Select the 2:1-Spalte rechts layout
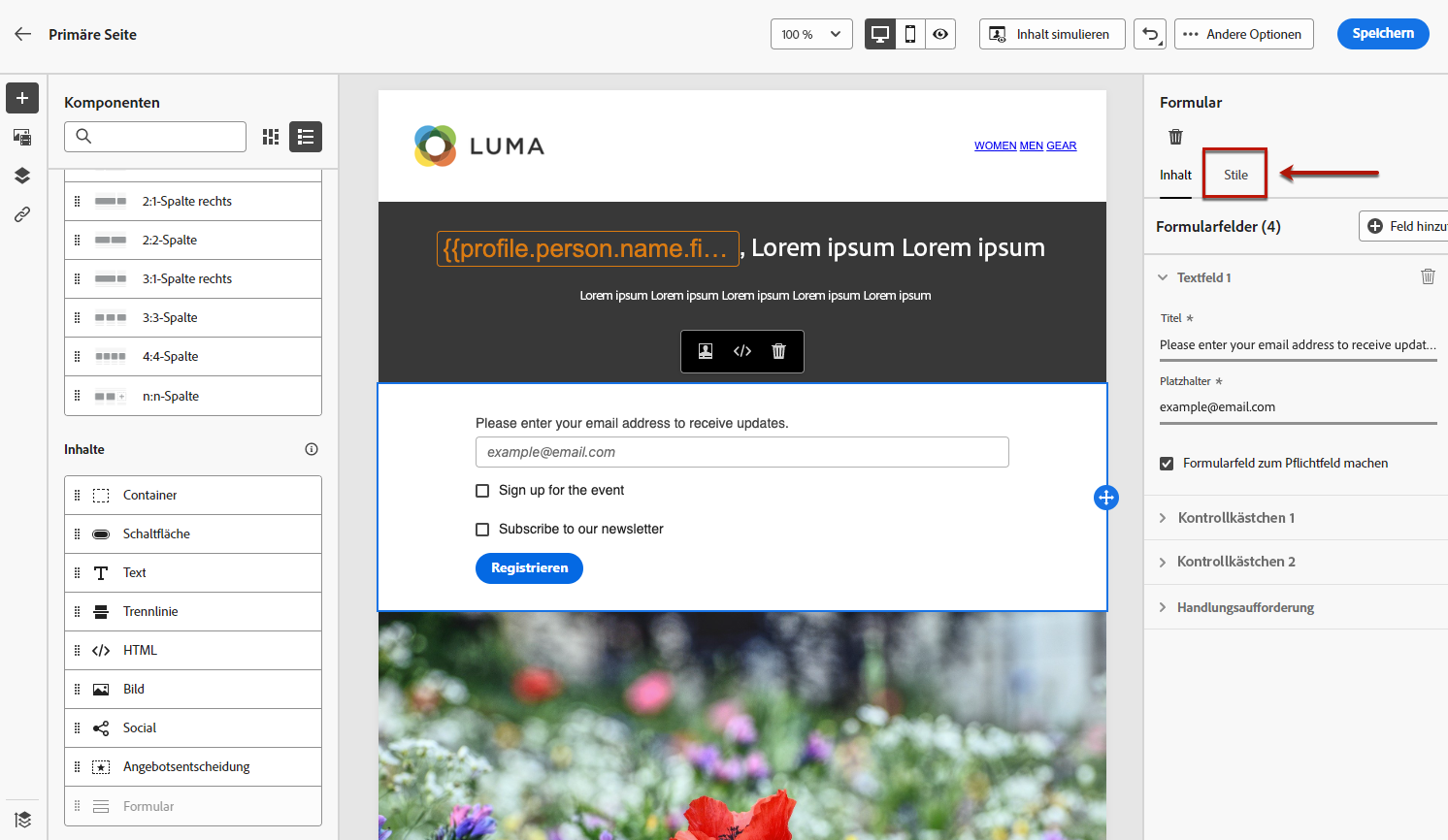Image resolution: width=1448 pixels, height=840 pixels. click(x=193, y=202)
